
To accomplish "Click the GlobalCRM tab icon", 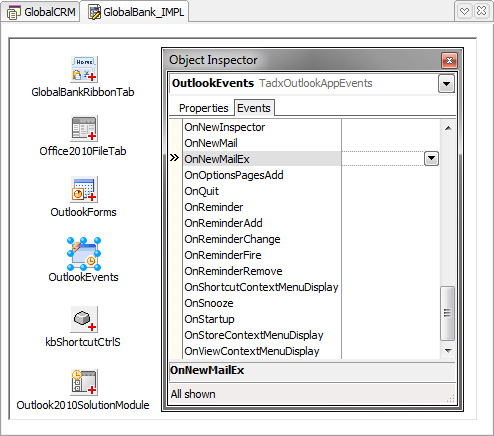I will [14, 13].
